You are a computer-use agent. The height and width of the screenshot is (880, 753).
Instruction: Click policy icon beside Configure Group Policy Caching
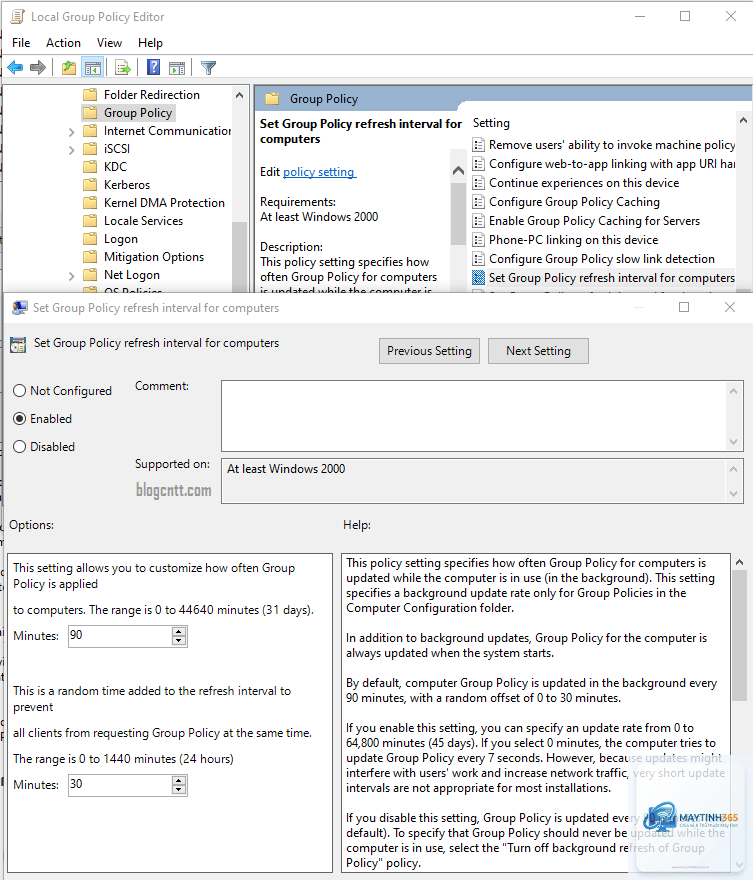(x=479, y=202)
